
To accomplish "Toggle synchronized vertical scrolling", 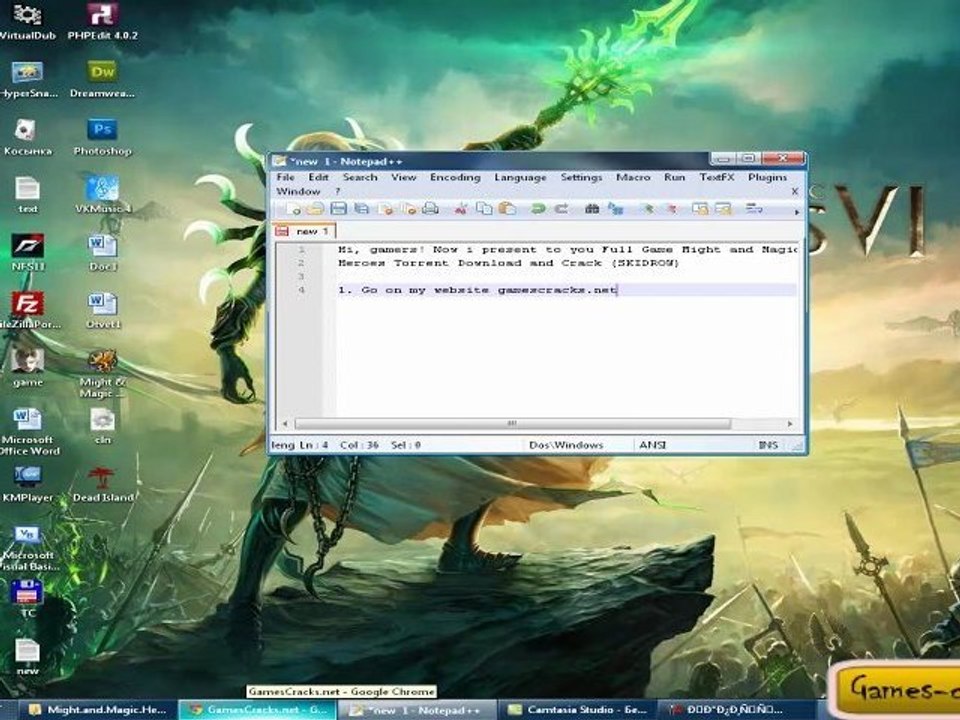I will (x=700, y=209).
